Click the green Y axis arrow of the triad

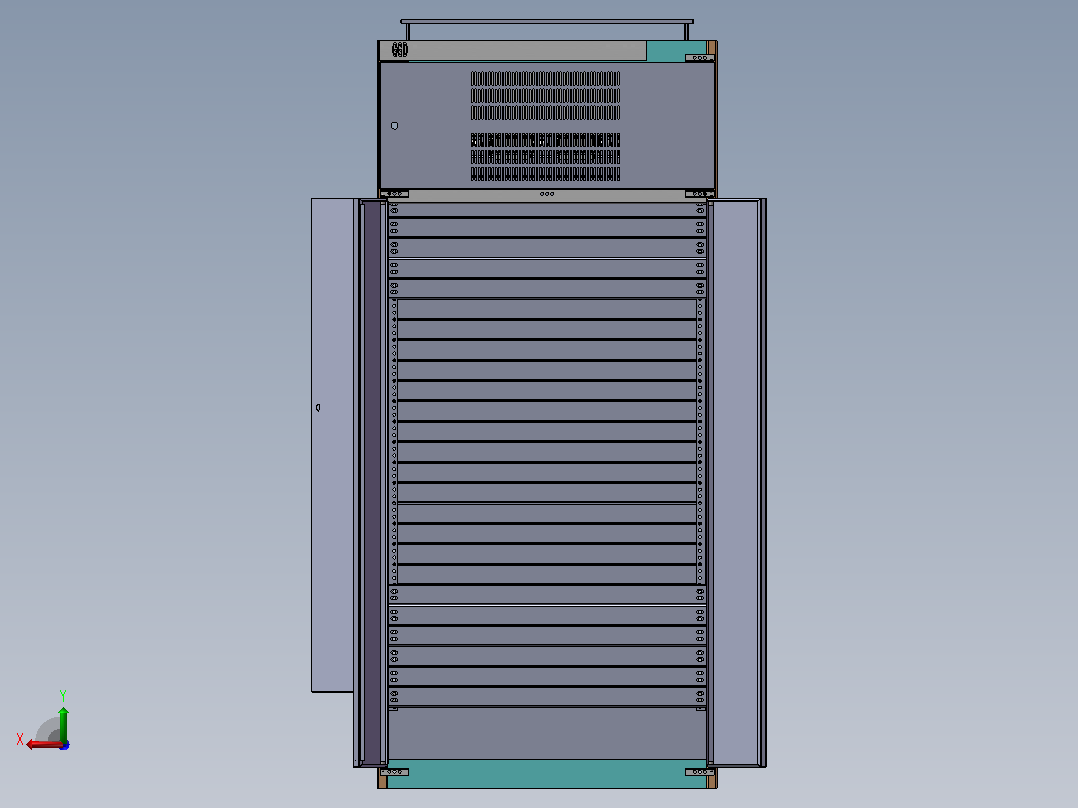pos(63,723)
